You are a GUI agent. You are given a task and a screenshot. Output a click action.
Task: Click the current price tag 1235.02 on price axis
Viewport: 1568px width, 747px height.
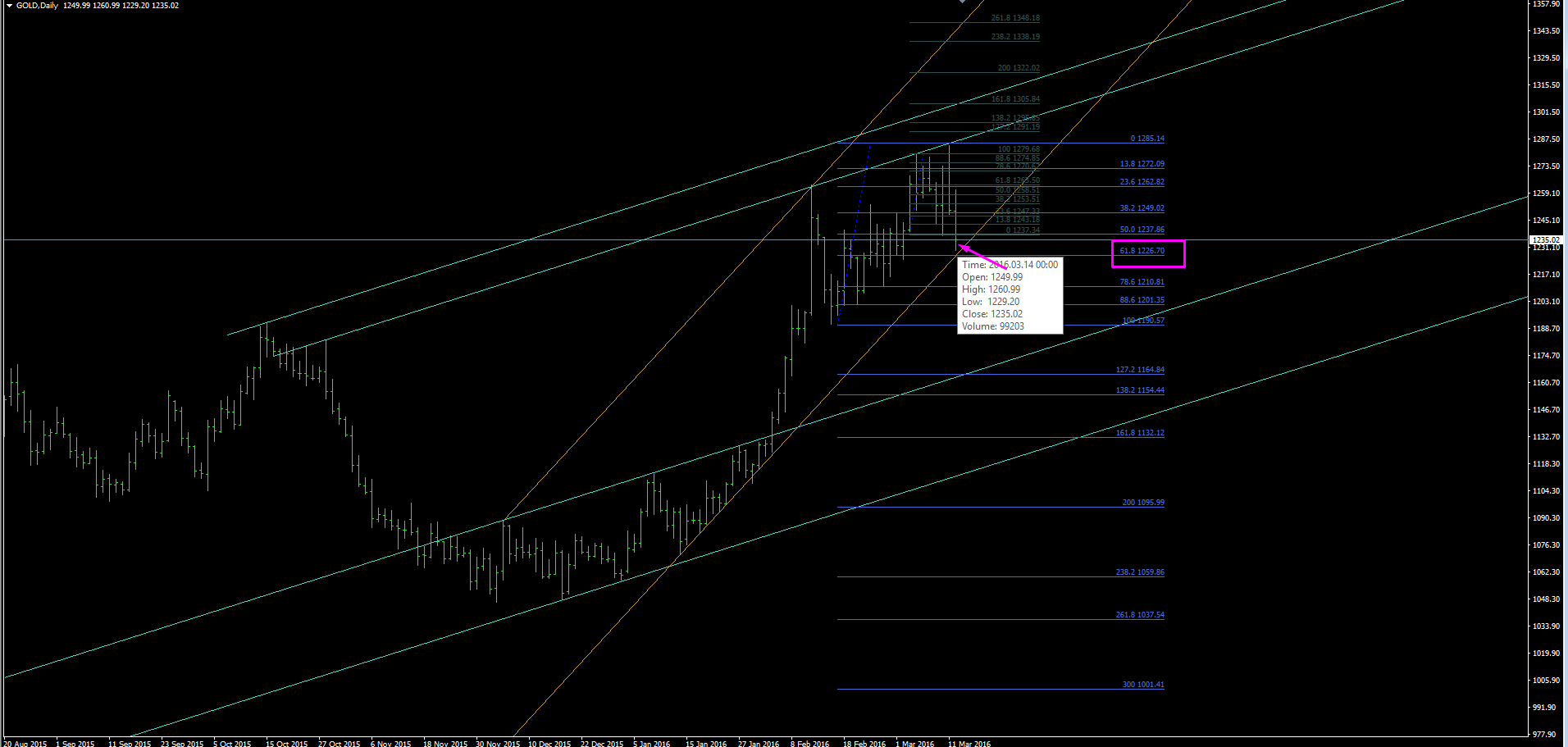(1546, 240)
